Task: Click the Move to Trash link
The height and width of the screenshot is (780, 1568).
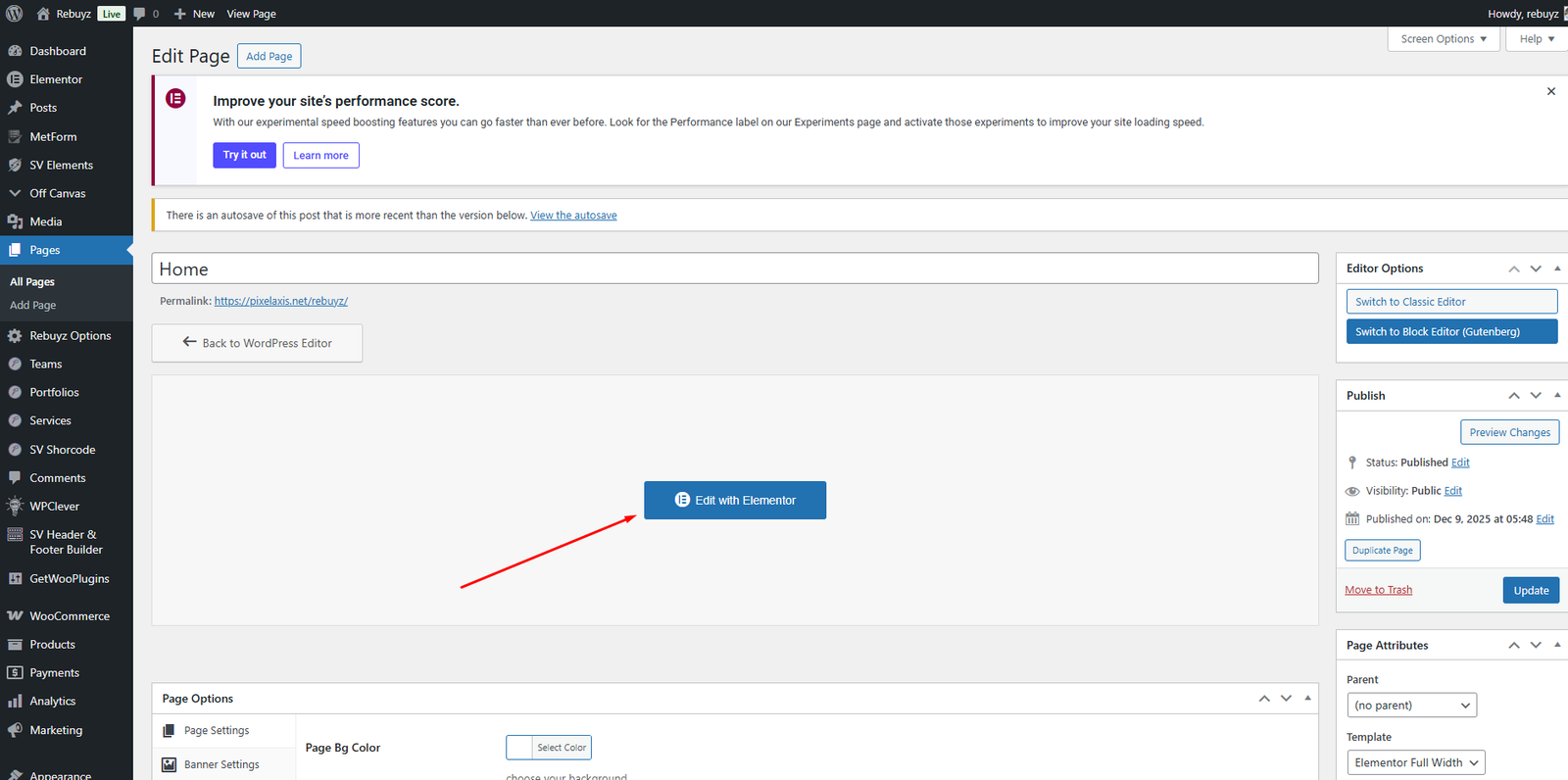Action: pos(1378,590)
